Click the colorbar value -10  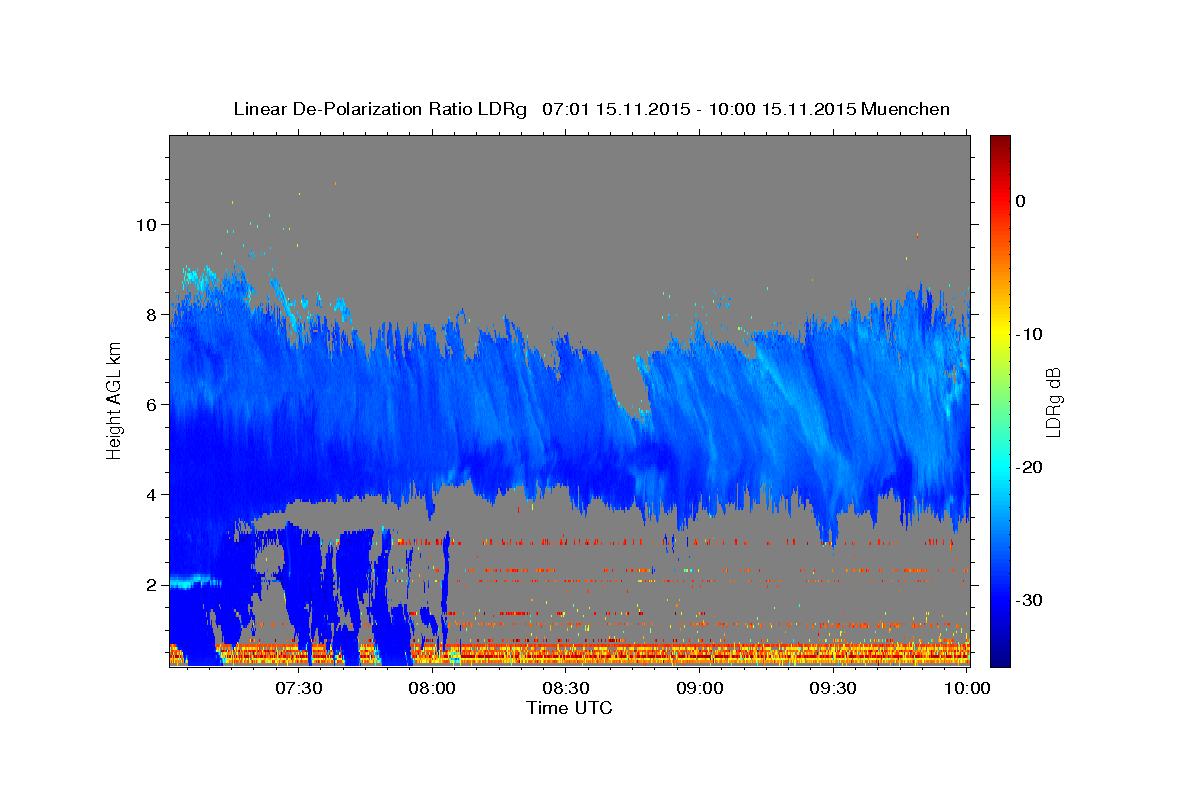1030,334
